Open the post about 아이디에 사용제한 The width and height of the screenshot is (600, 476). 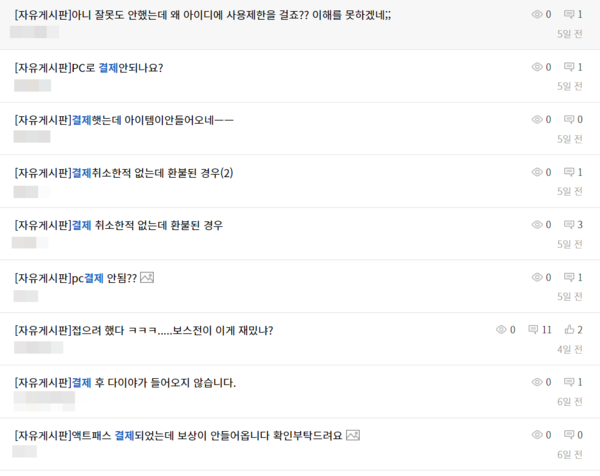[x=189, y=15]
